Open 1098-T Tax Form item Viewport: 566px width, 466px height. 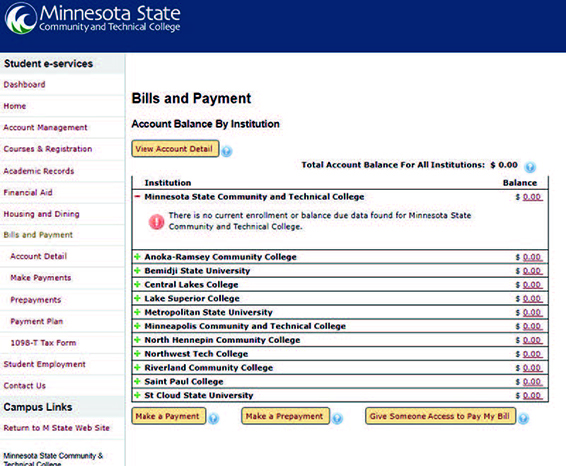[x=43, y=343]
